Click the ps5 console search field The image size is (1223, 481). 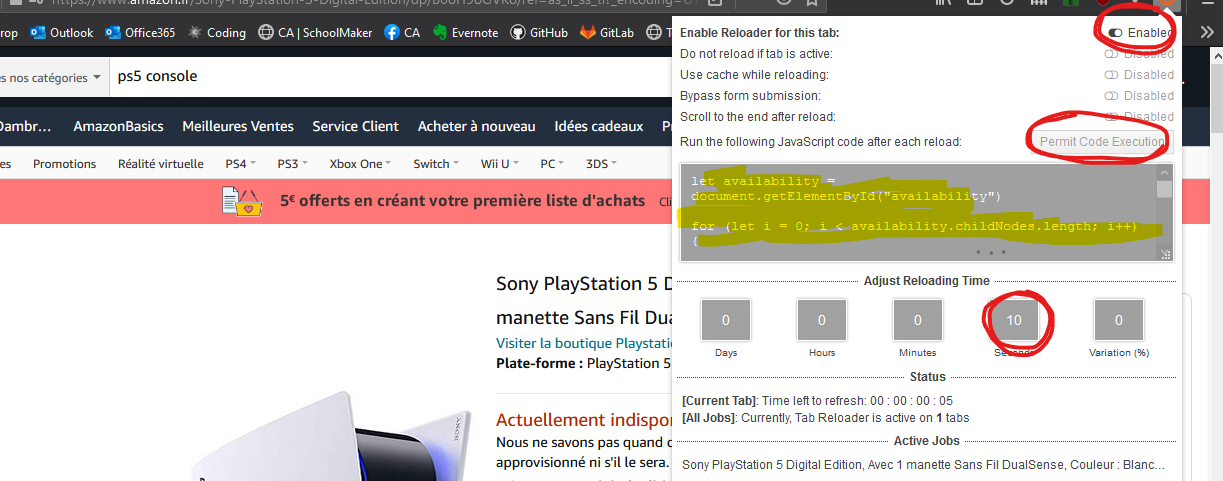tap(390, 76)
